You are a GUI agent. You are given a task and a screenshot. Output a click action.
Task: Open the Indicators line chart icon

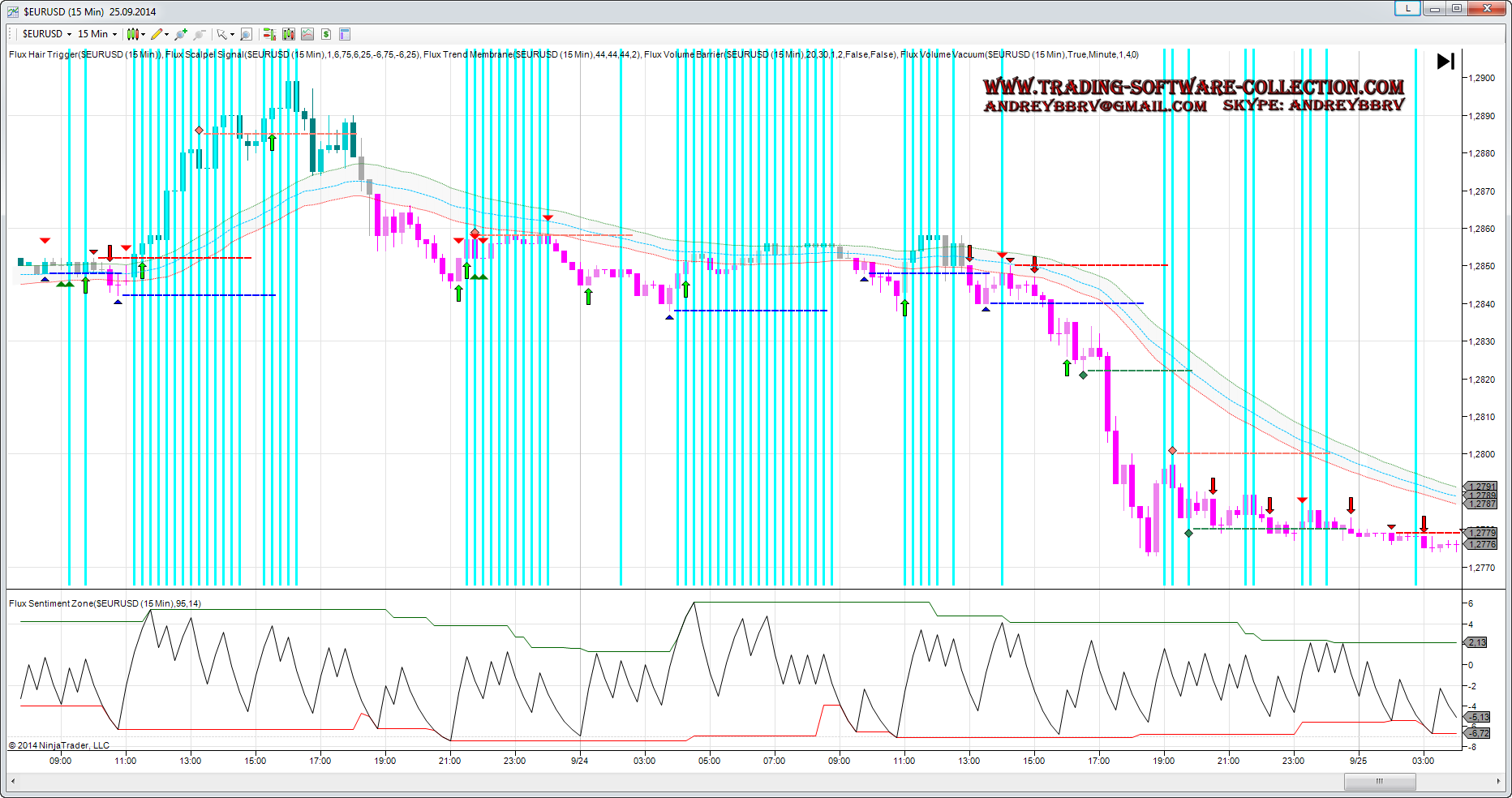307,34
